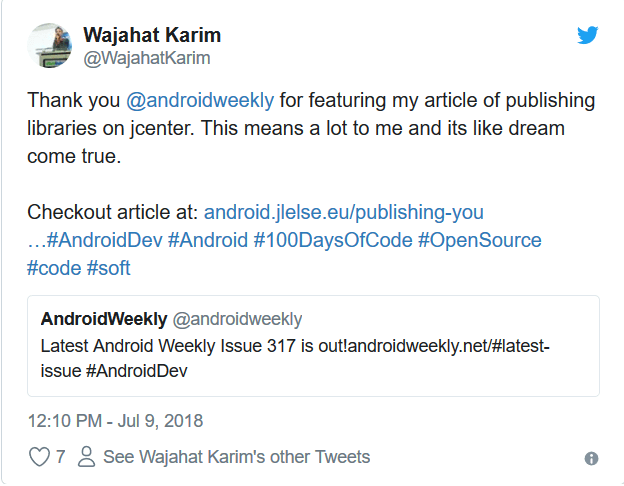Open the tweet timestamp Jul 9, 2018

coord(115,421)
